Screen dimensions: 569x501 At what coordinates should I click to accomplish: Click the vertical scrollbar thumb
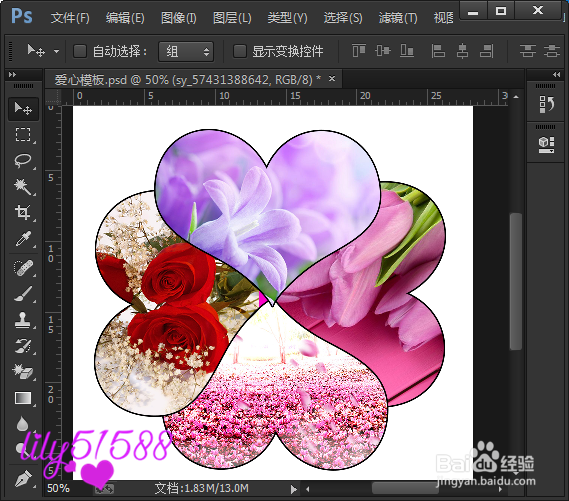tap(515, 281)
